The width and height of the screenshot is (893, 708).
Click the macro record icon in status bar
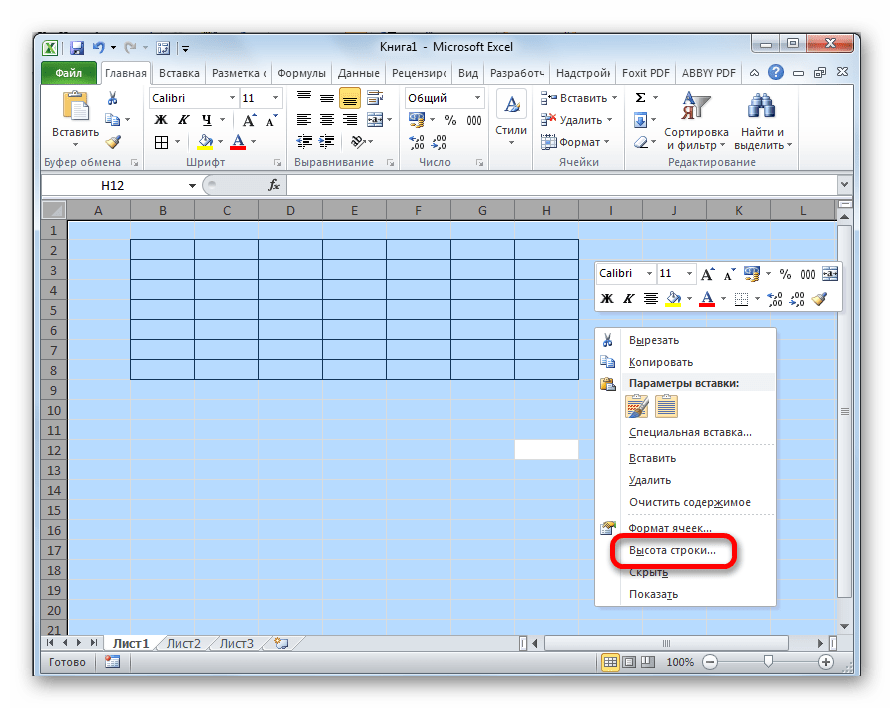(112, 661)
